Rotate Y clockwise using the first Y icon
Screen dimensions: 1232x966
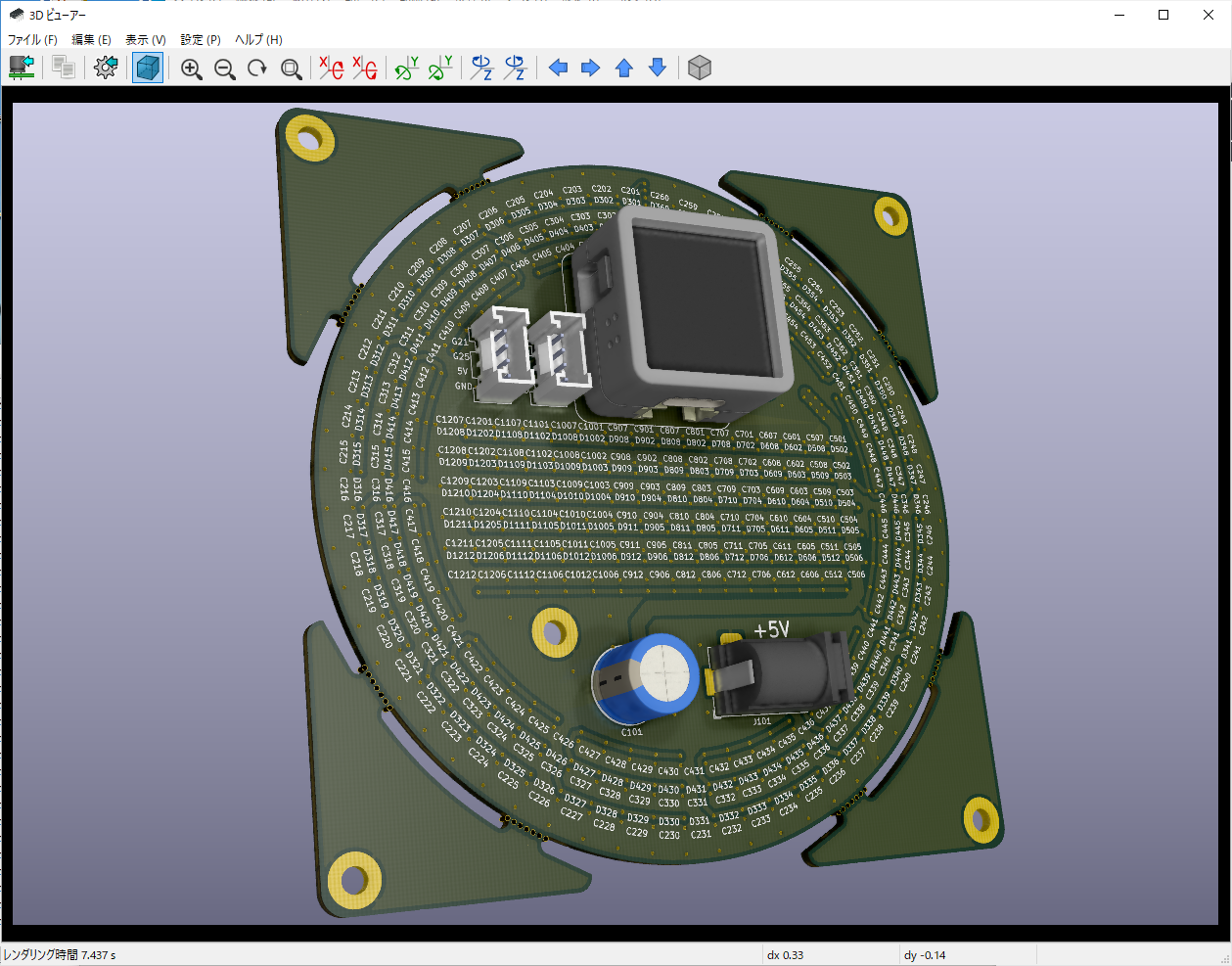tap(407, 68)
